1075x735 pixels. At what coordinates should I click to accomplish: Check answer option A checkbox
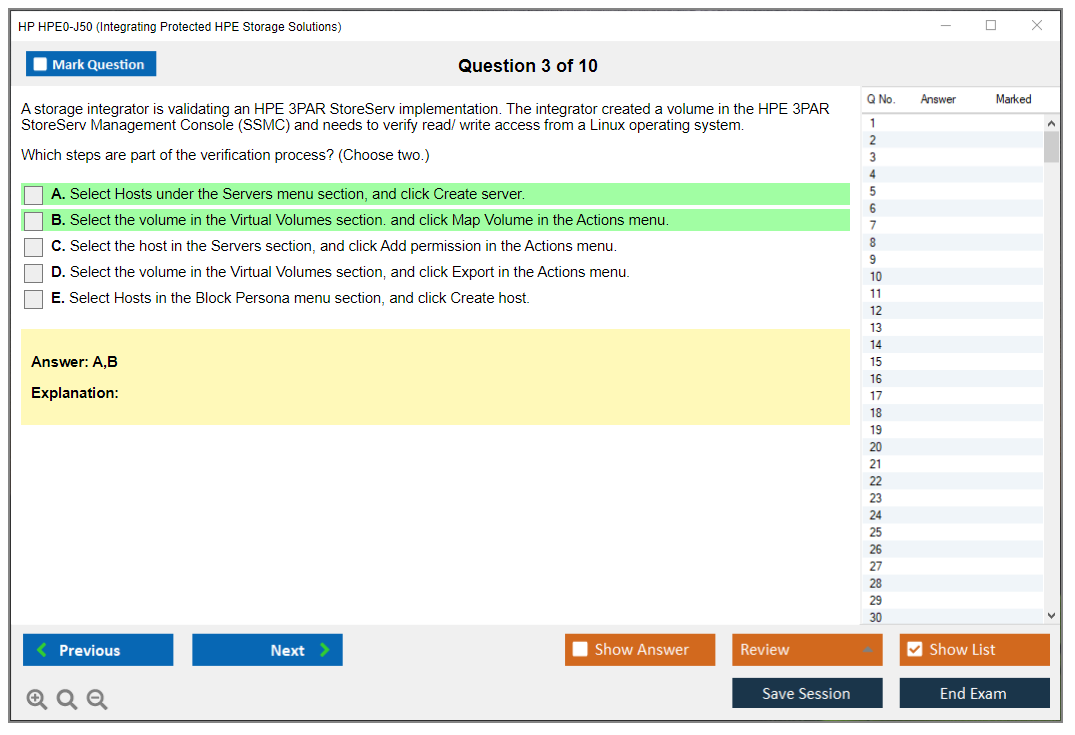(34, 195)
